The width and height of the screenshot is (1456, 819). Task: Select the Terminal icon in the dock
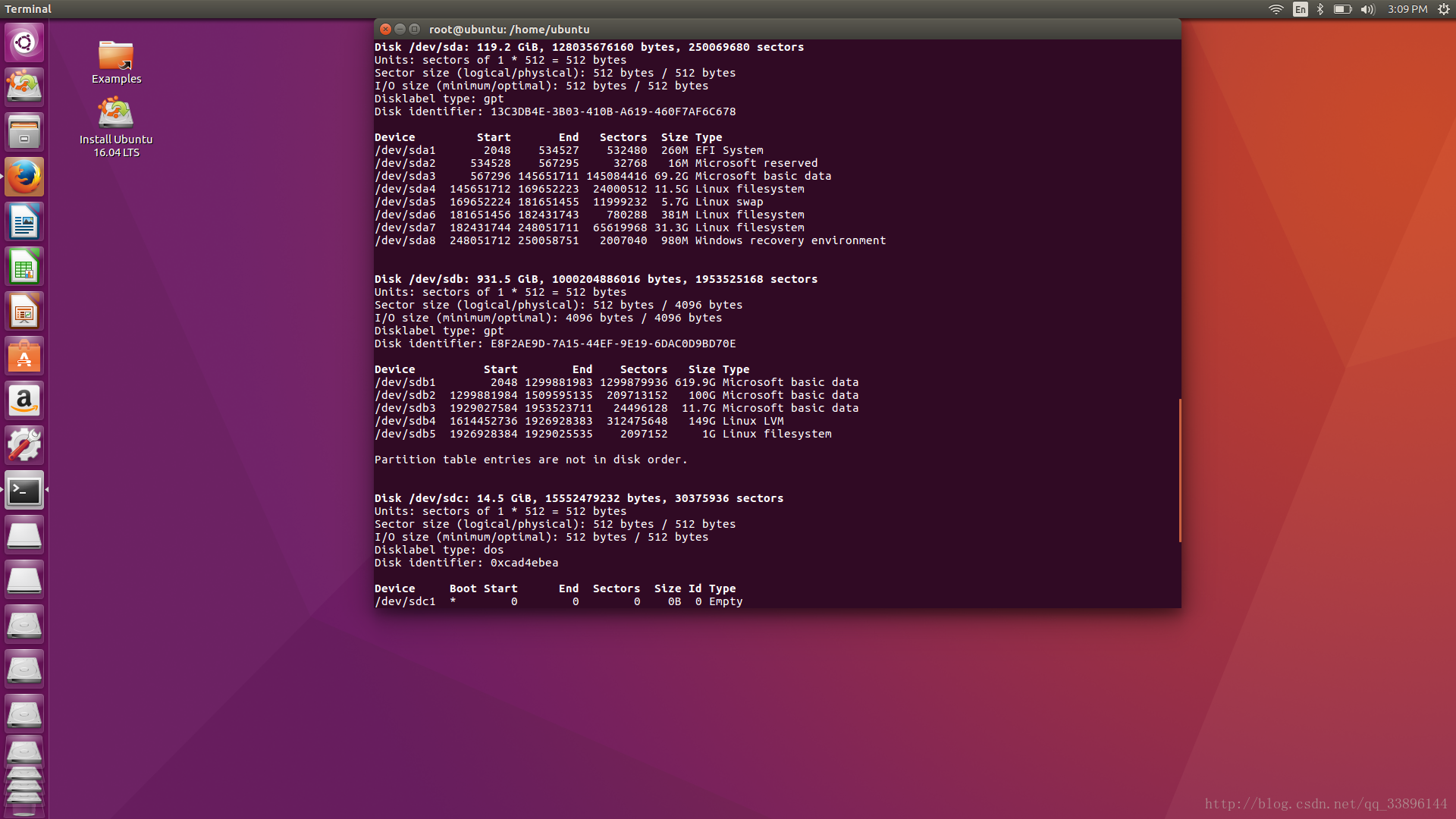[x=24, y=490]
